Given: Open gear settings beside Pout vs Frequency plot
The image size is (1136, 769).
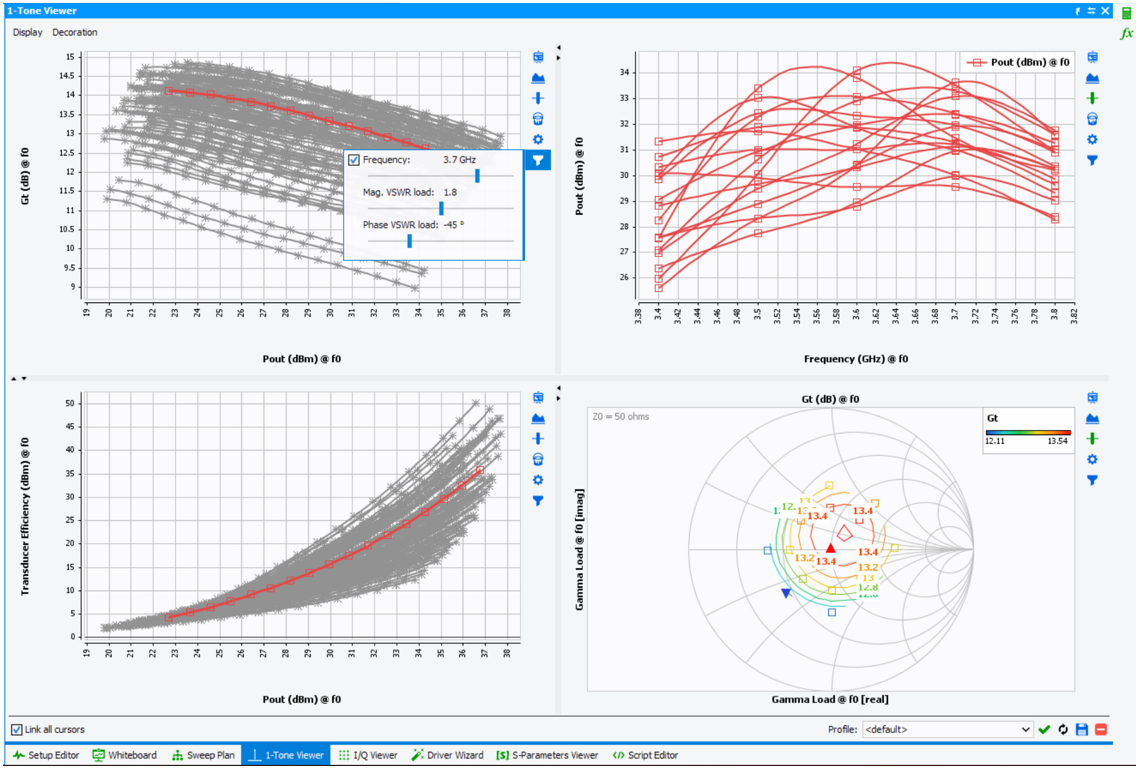Looking at the screenshot, I should (1093, 139).
